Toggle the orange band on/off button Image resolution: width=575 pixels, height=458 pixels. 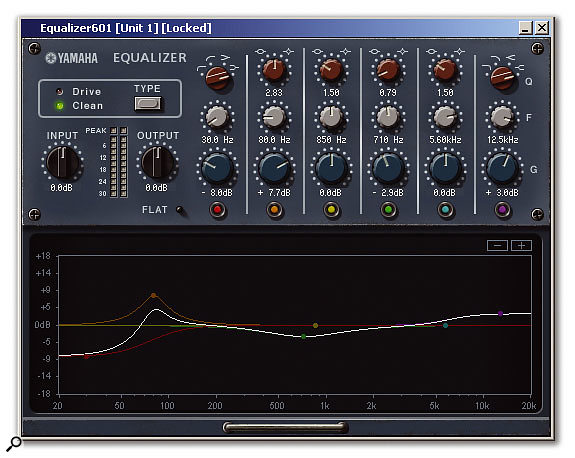coord(275,210)
